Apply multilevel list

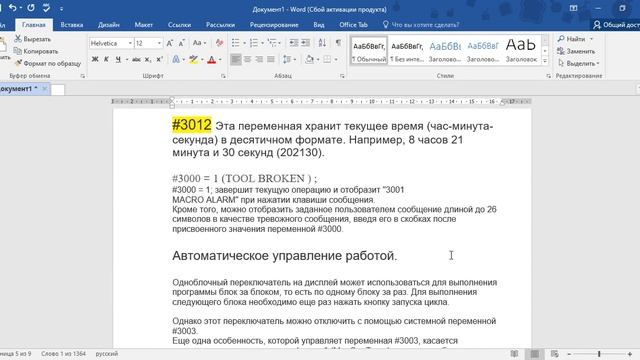pyautogui.click(x=272, y=43)
